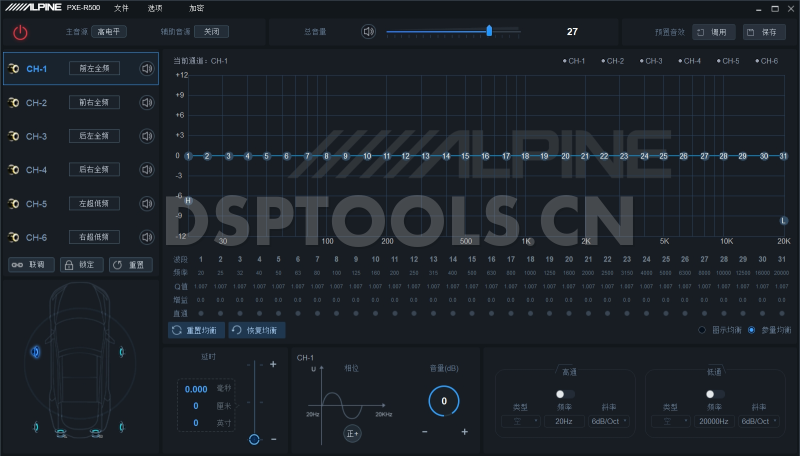
Task: Select CH-4 RCA connector icon
Action: tap(14, 170)
